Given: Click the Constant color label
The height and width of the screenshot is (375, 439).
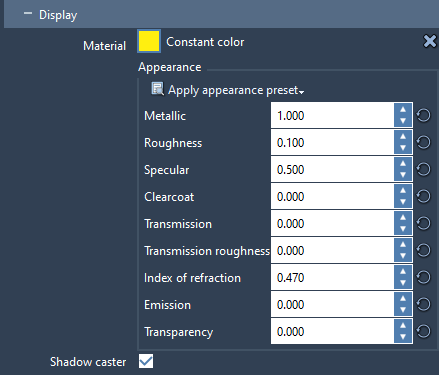Looking at the screenshot, I should 205,42.
